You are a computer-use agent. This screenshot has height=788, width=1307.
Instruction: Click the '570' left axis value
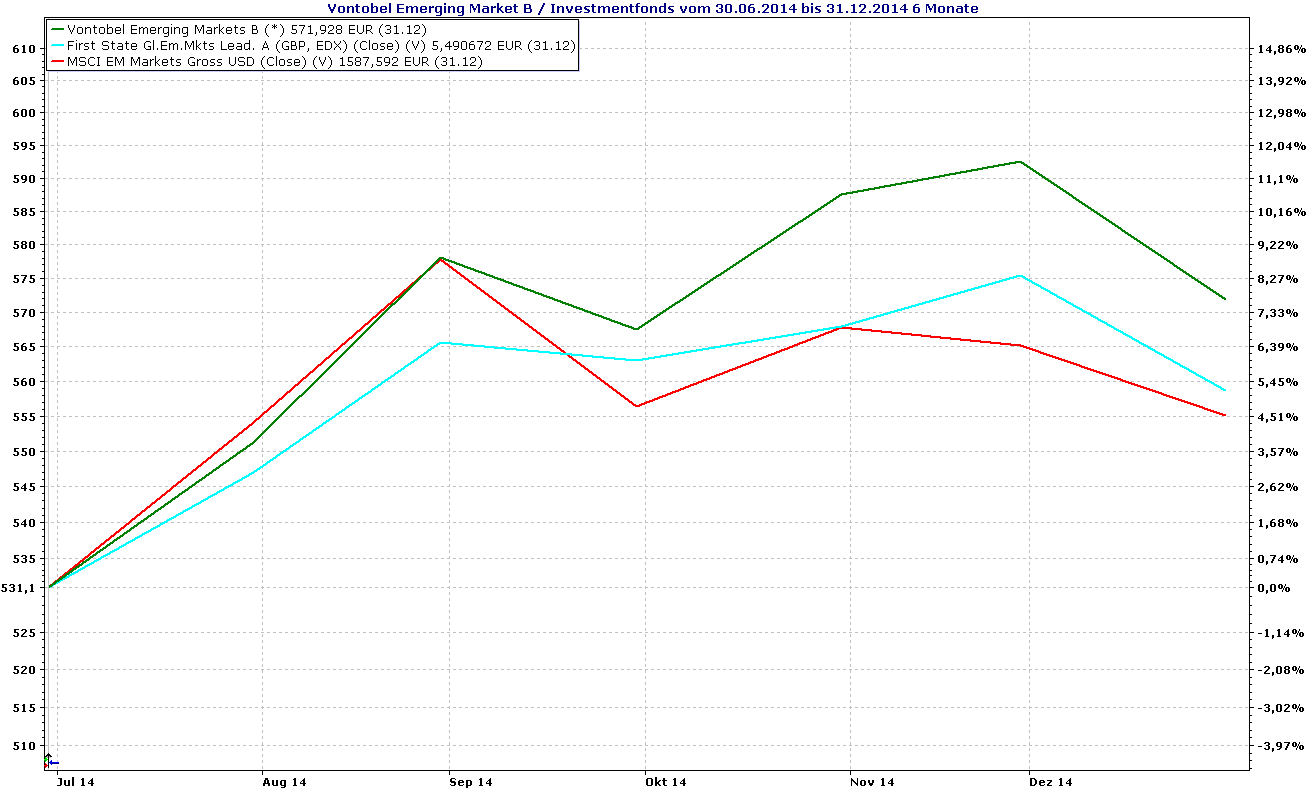click(x=25, y=313)
